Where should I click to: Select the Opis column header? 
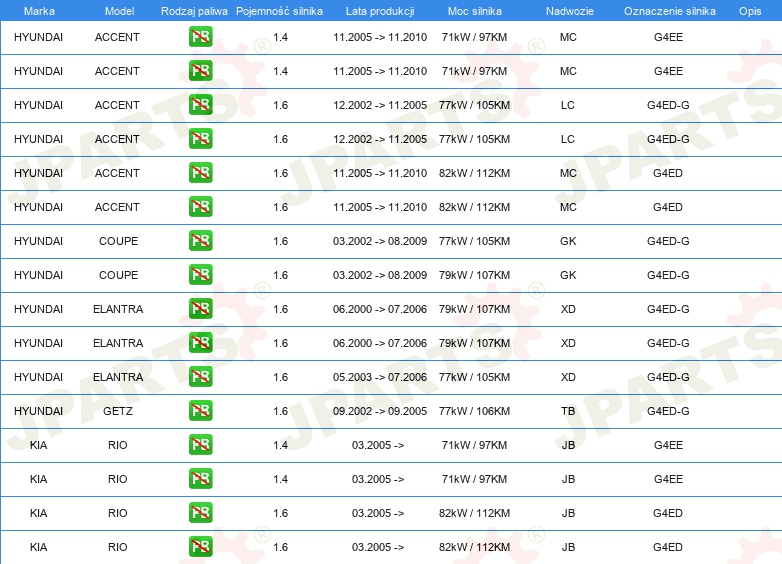(x=750, y=11)
